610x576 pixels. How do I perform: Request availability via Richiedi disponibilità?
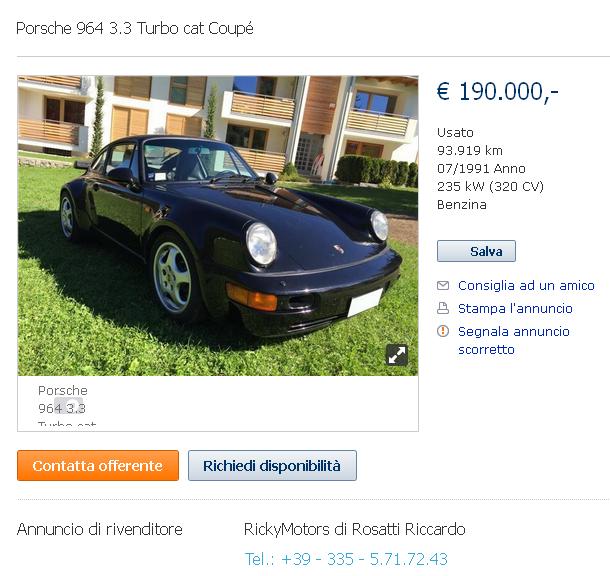272,466
